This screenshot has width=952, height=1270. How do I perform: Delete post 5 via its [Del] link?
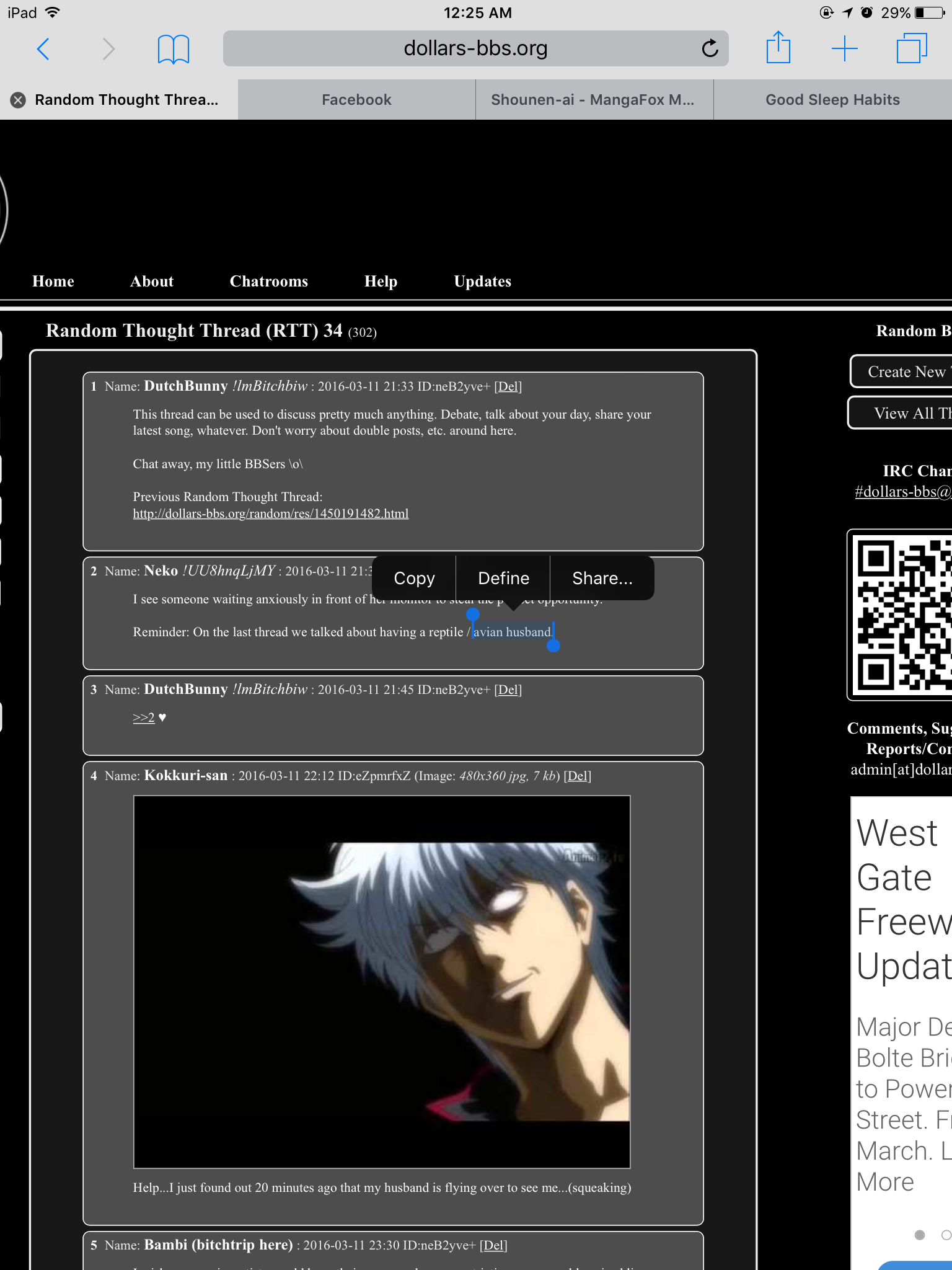coord(493,1245)
